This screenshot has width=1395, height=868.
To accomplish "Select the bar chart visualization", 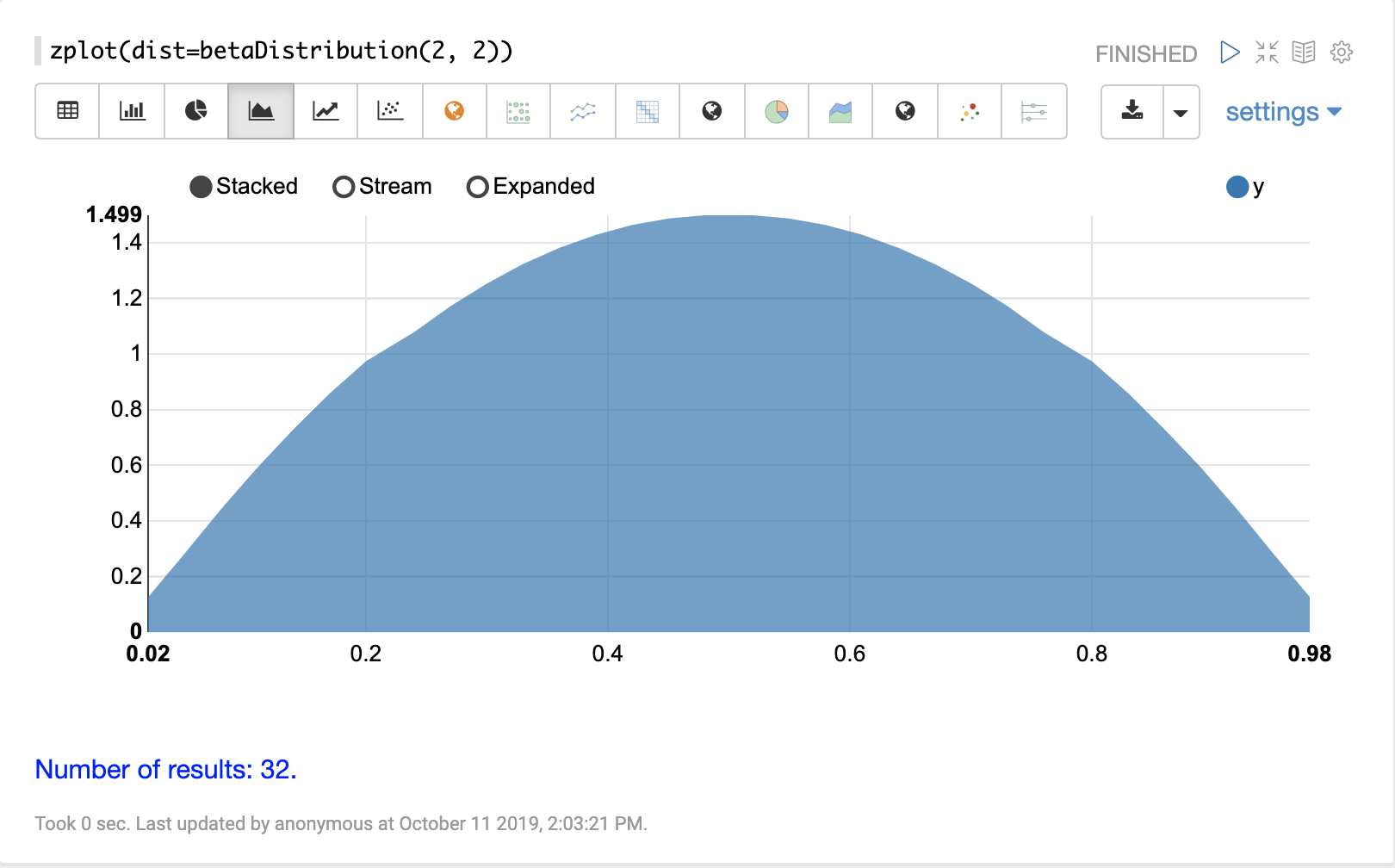I will [132, 111].
